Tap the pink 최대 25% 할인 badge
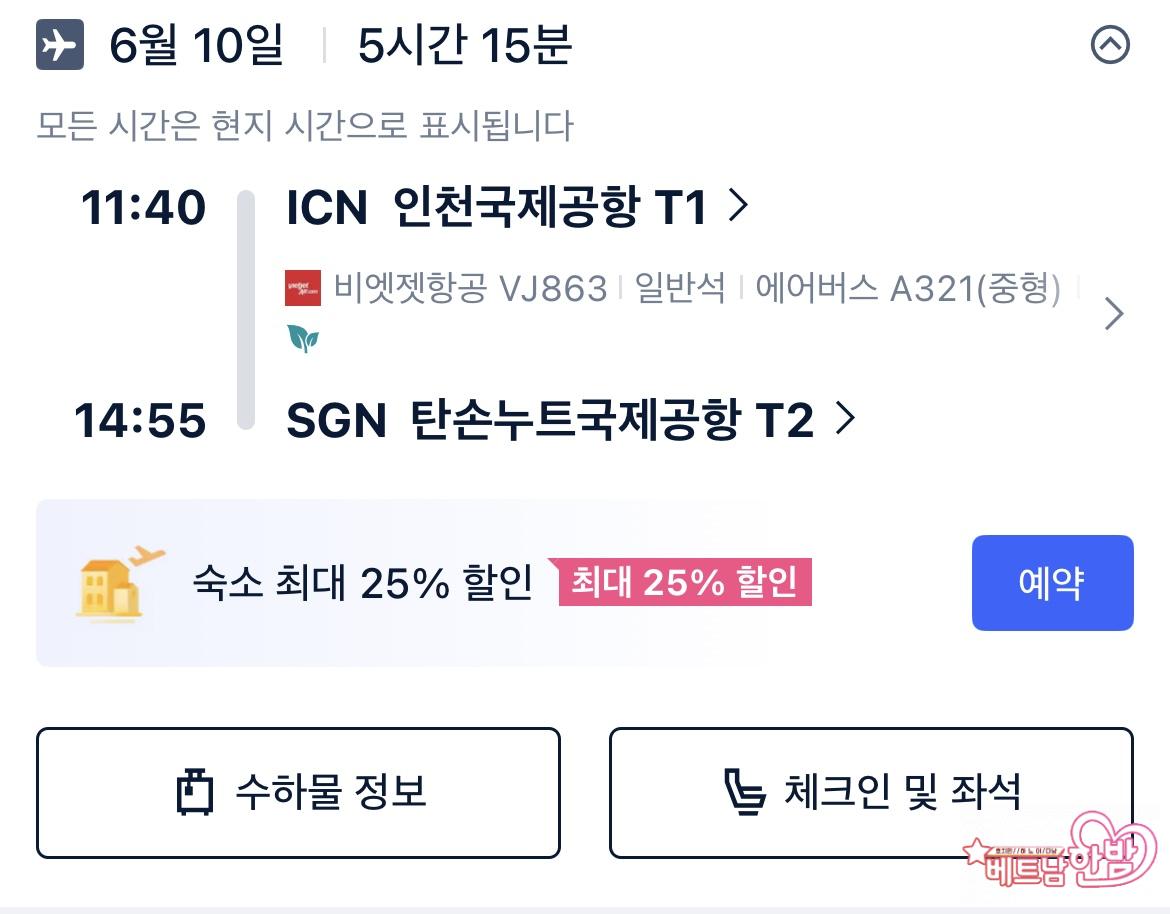This screenshot has height=914, width=1170. 685,583
